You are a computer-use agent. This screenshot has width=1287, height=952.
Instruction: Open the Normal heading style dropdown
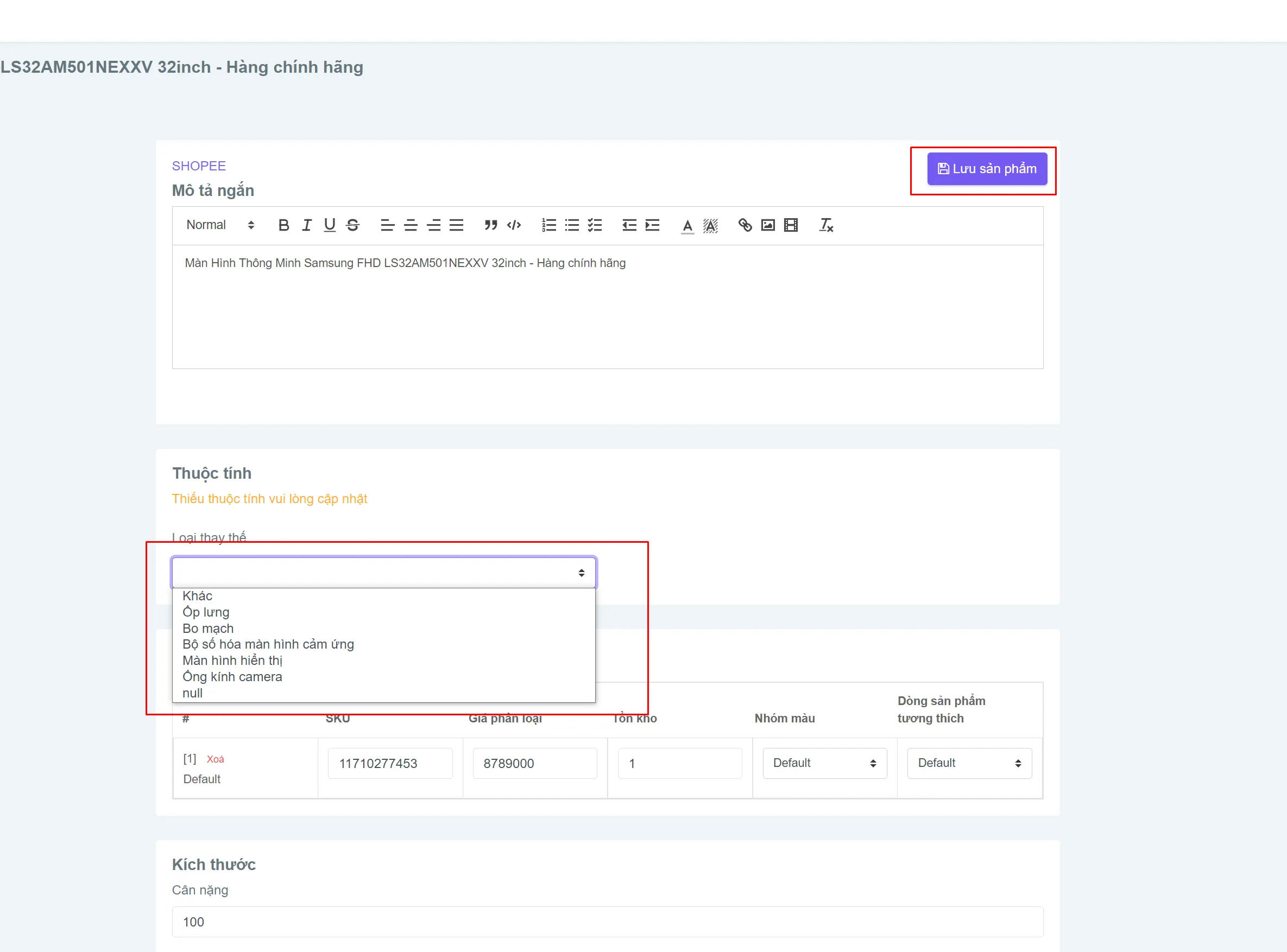pos(220,225)
